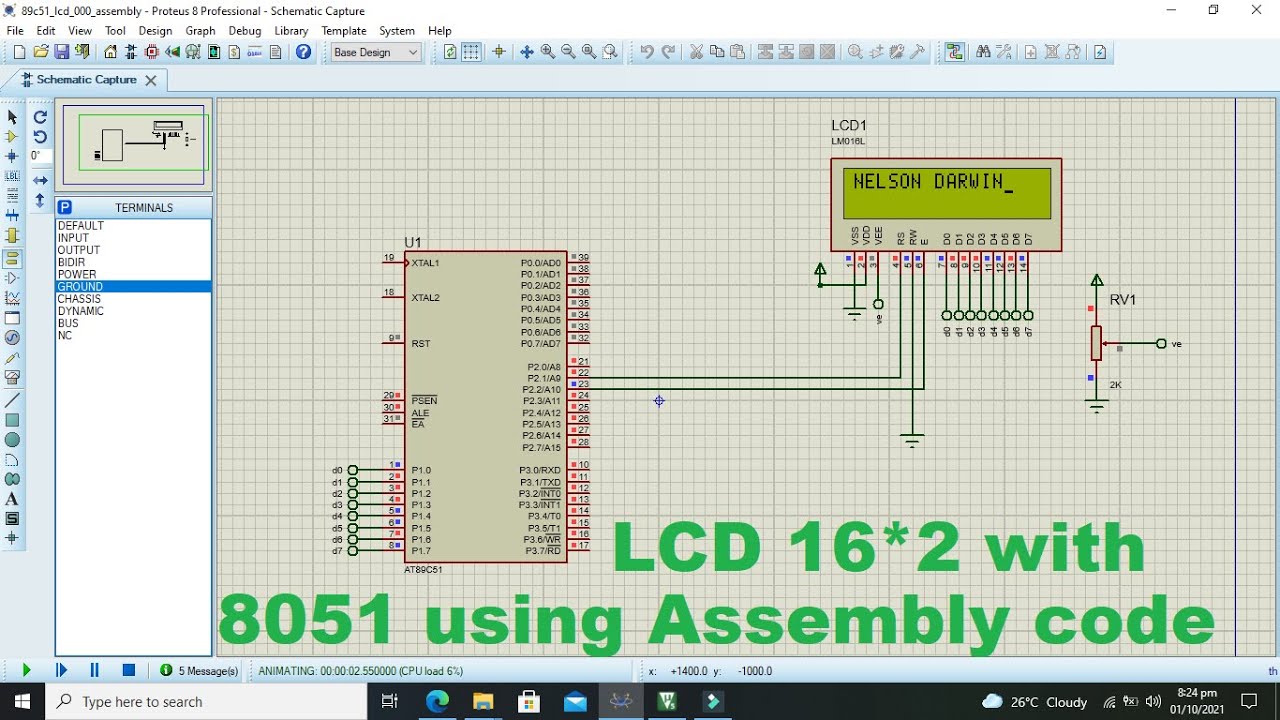Step the simulation forward
The height and width of the screenshot is (720, 1280).
click(x=62, y=670)
